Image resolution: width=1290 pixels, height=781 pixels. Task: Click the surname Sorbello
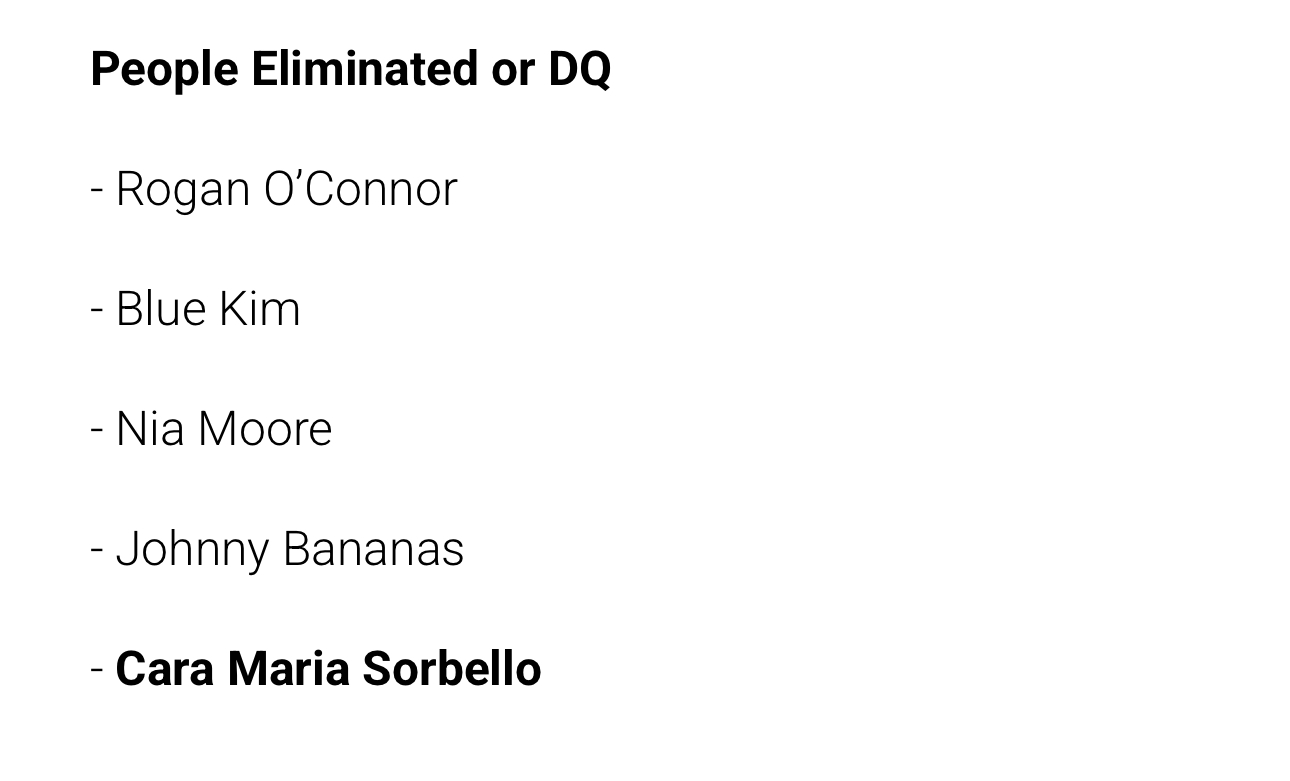tap(451, 669)
